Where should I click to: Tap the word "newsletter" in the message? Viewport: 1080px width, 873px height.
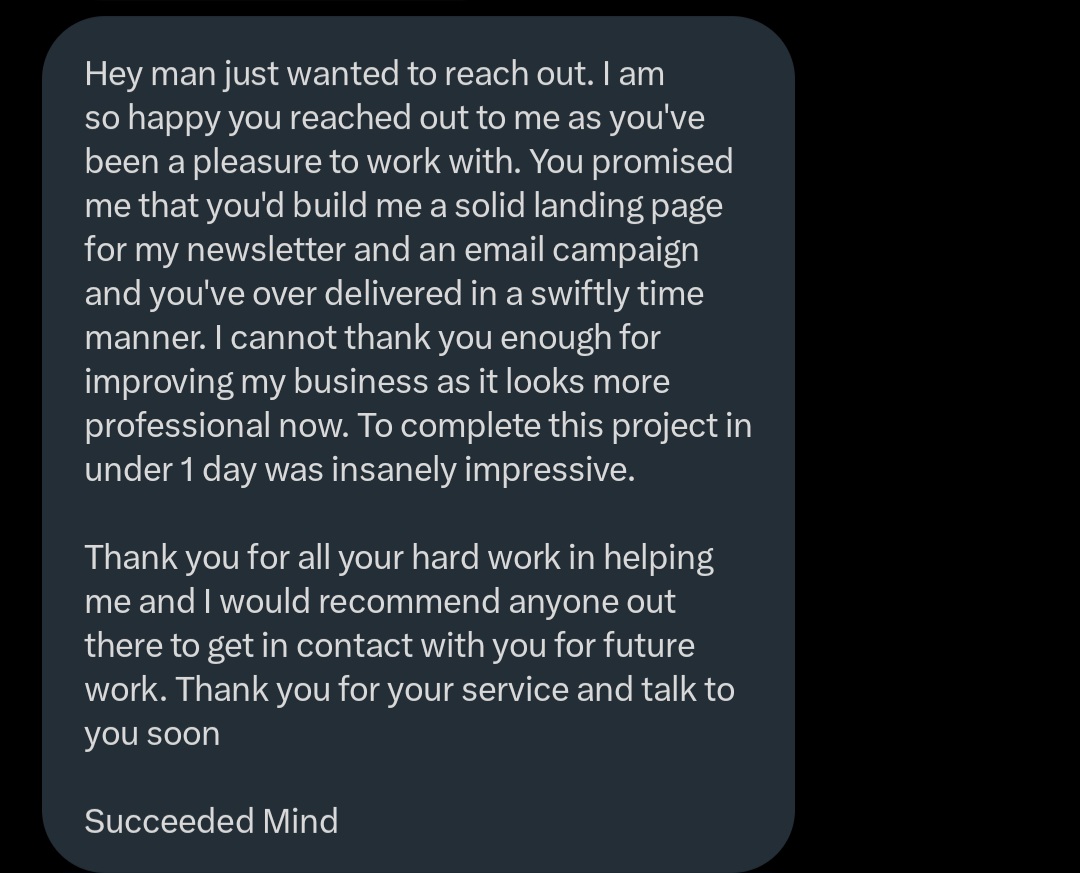(x=265, y=250)
